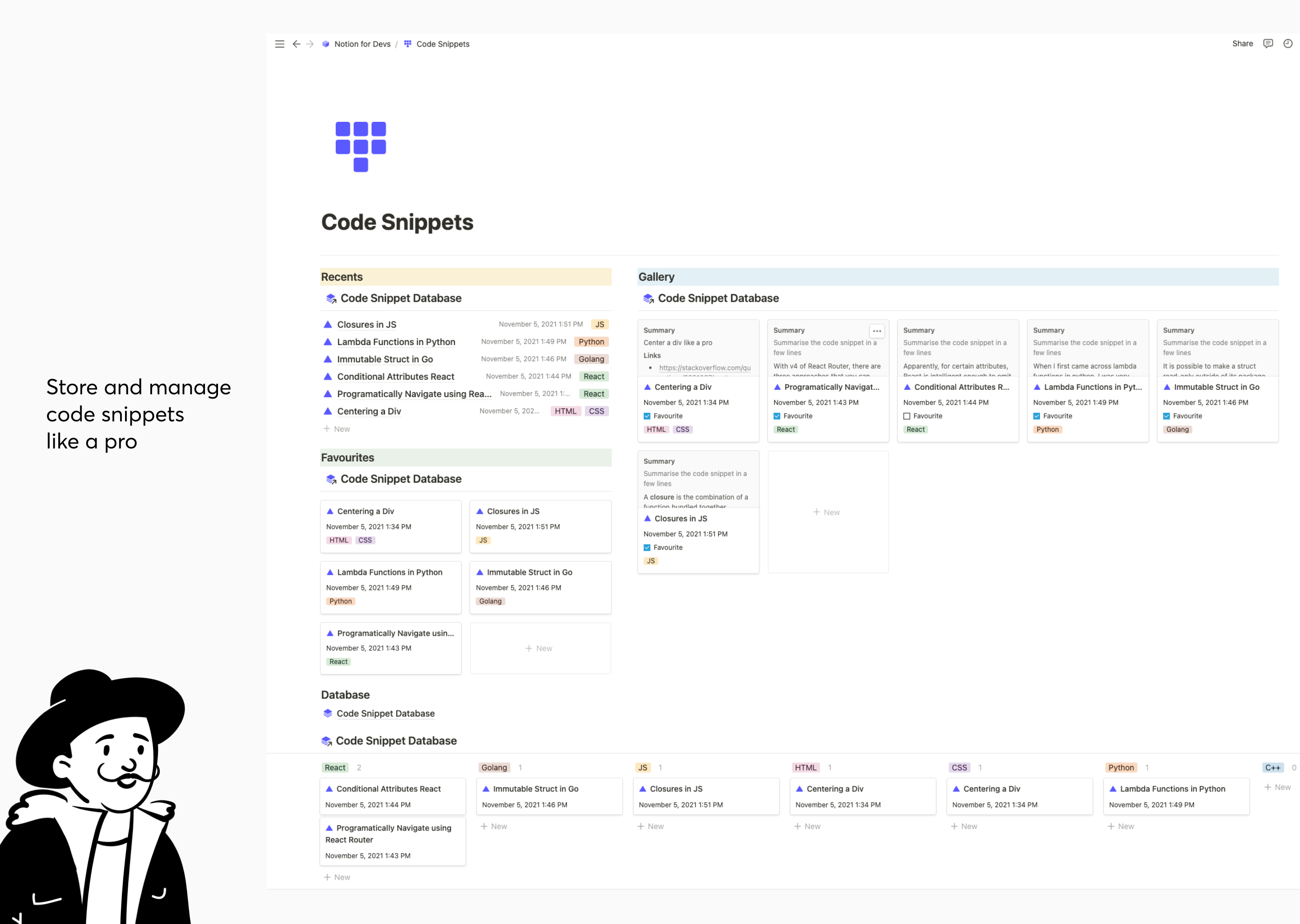Viewport: 1300px width, 924px height.
Task: Select Code Snippets in the breadcrumb
Action: pyautogui.click(x=443, y=44)
